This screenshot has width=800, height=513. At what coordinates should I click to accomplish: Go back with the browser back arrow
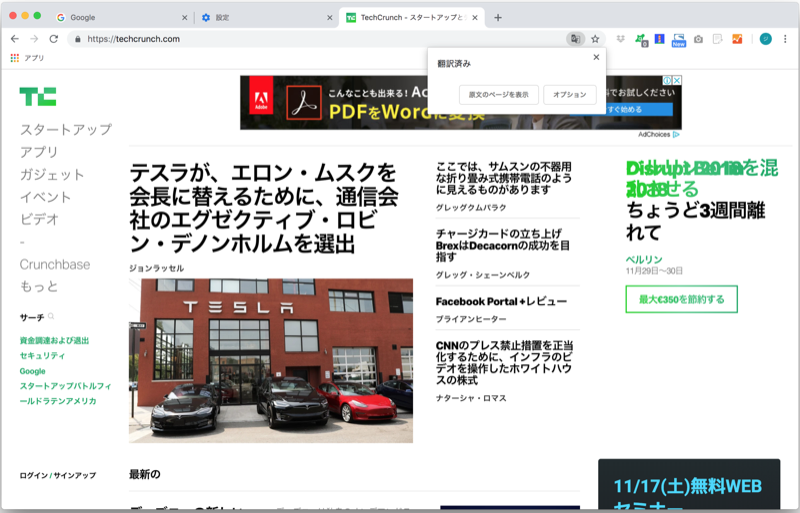[x=15, y=39]
